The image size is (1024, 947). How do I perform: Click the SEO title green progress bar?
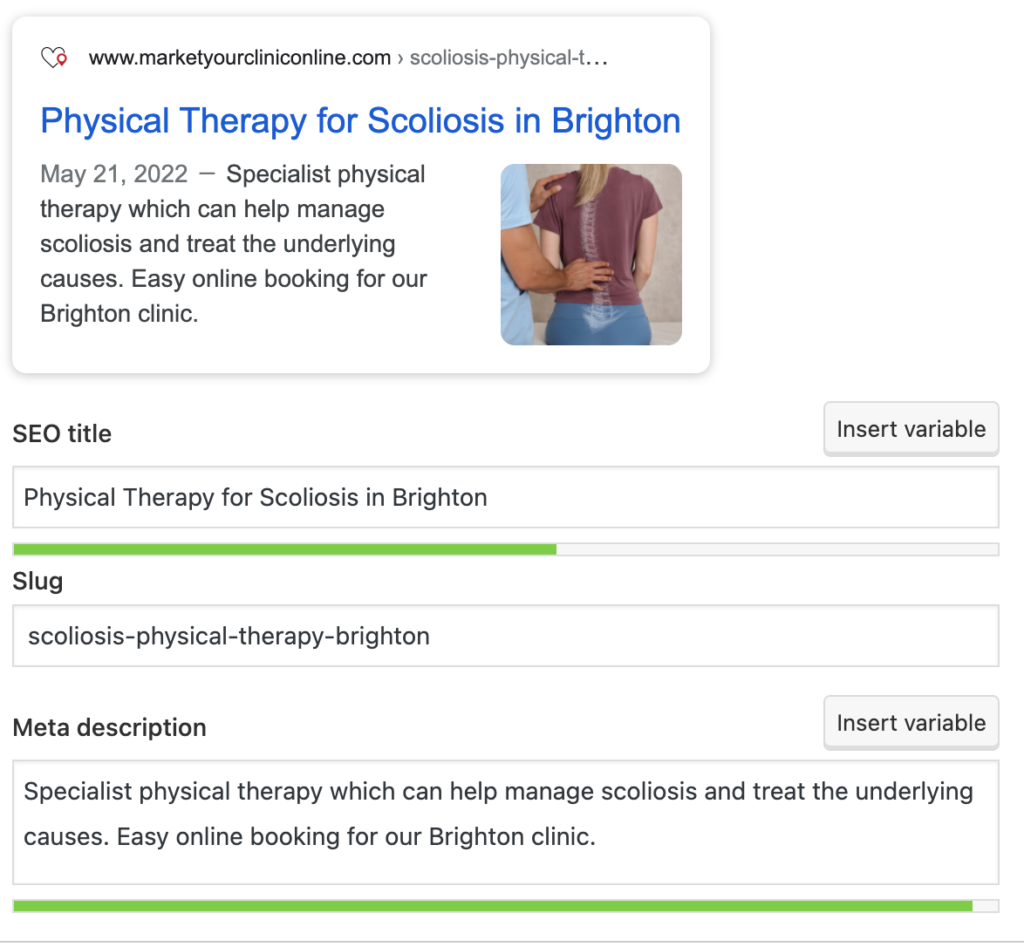pyautogui.click(x=285, y=549)
